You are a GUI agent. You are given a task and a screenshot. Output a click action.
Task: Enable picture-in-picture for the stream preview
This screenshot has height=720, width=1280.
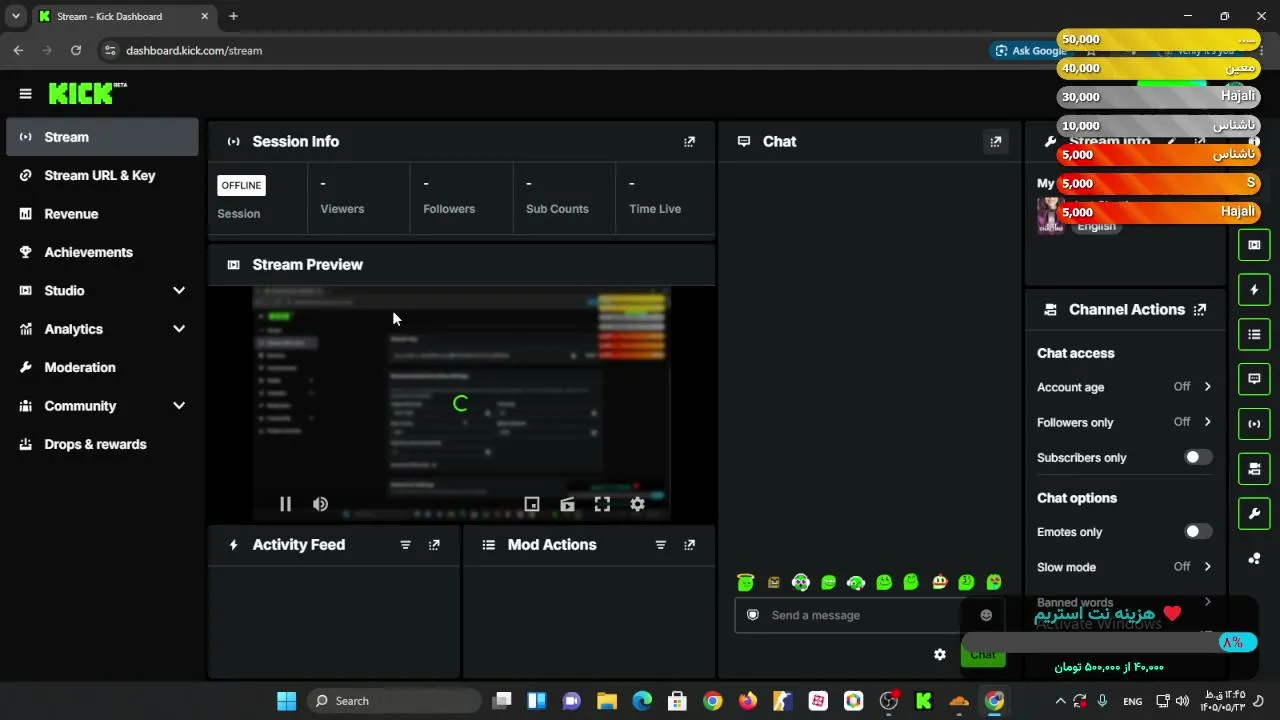[532, 505]
